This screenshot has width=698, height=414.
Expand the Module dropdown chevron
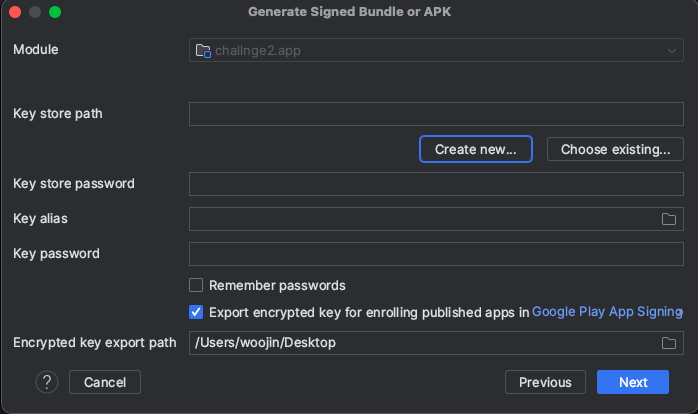(x=672, y=51)
